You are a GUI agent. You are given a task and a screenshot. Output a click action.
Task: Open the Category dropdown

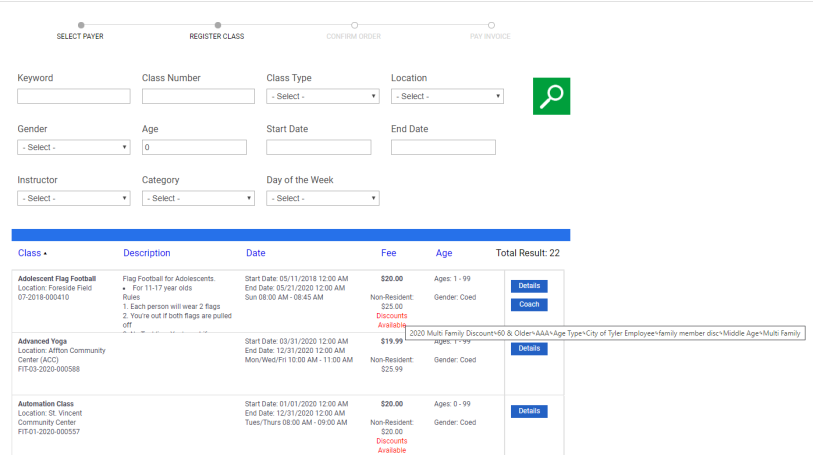pos(198,198)
